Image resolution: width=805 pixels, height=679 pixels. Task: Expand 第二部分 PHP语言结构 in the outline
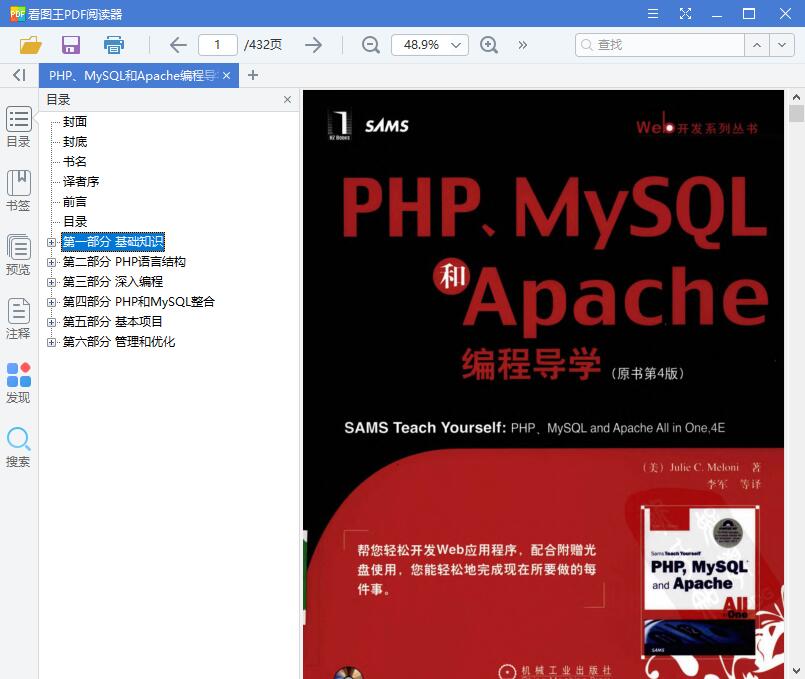coord(52,261)
